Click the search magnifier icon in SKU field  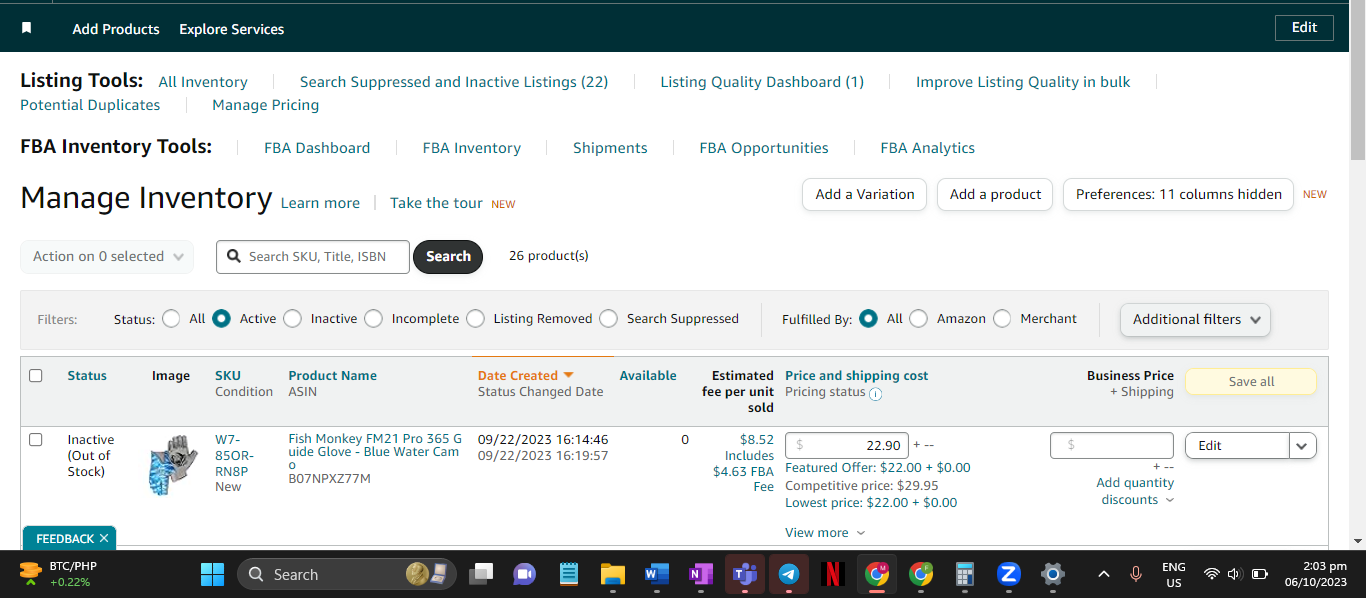pos(233,257)
